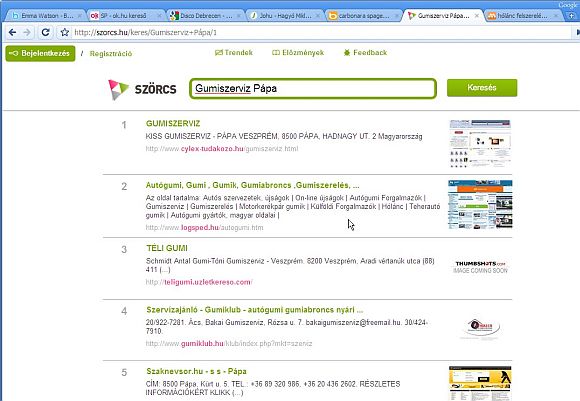
Task: Focus the Gumiszerviz Pápa search field
Action: [x=313, y=88]
